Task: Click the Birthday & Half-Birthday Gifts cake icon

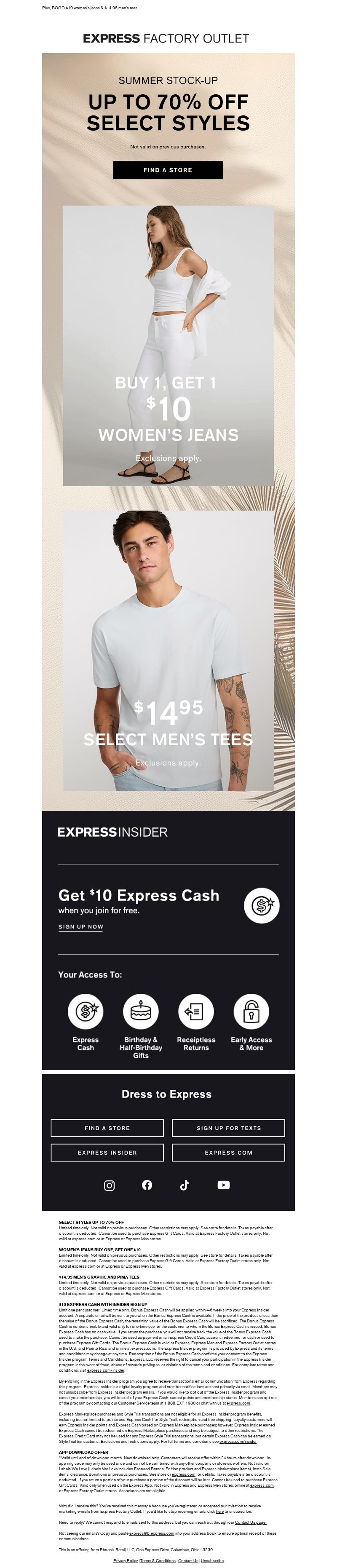Action: pyautogui.click(x=141, y=1011)
